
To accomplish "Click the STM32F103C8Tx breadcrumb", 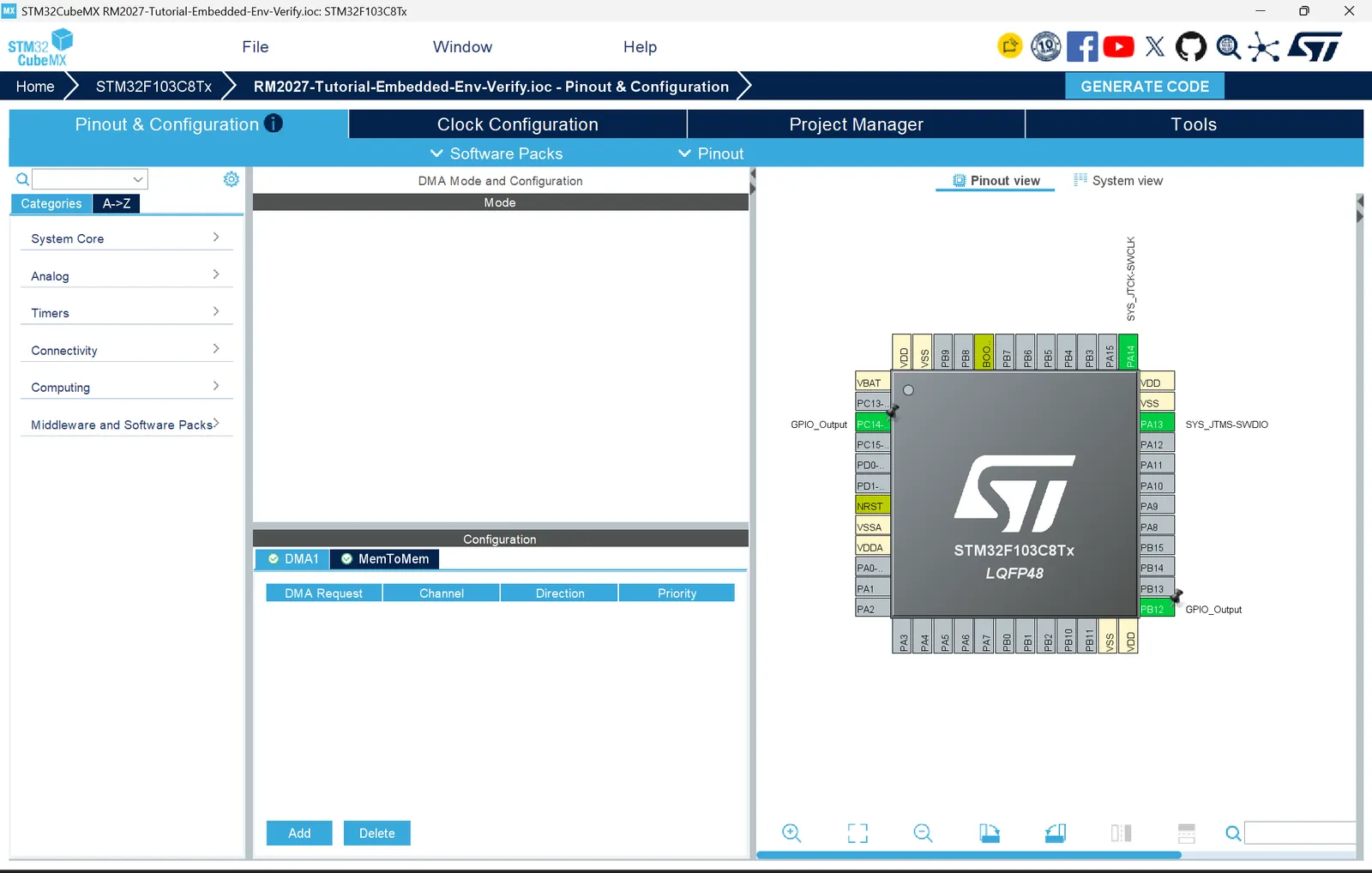I will click(153, 86).
